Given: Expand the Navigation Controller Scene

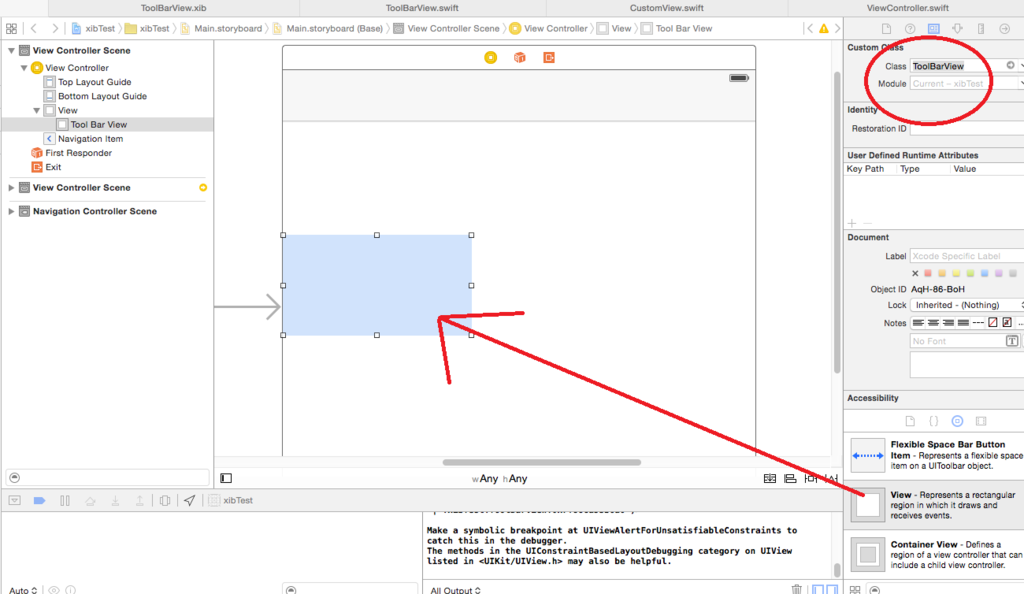Looking at the screenshot, I should (11, 211).
